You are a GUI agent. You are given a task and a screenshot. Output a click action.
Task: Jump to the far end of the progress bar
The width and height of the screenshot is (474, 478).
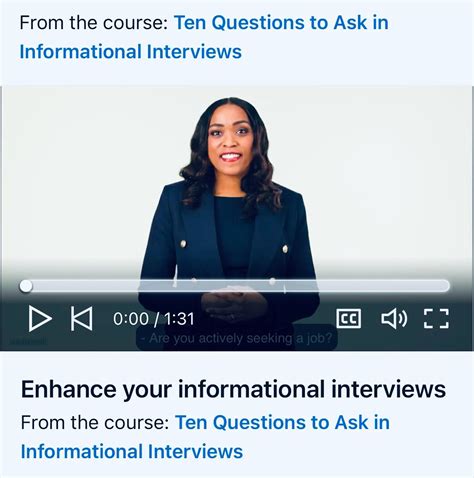(447, 286)
